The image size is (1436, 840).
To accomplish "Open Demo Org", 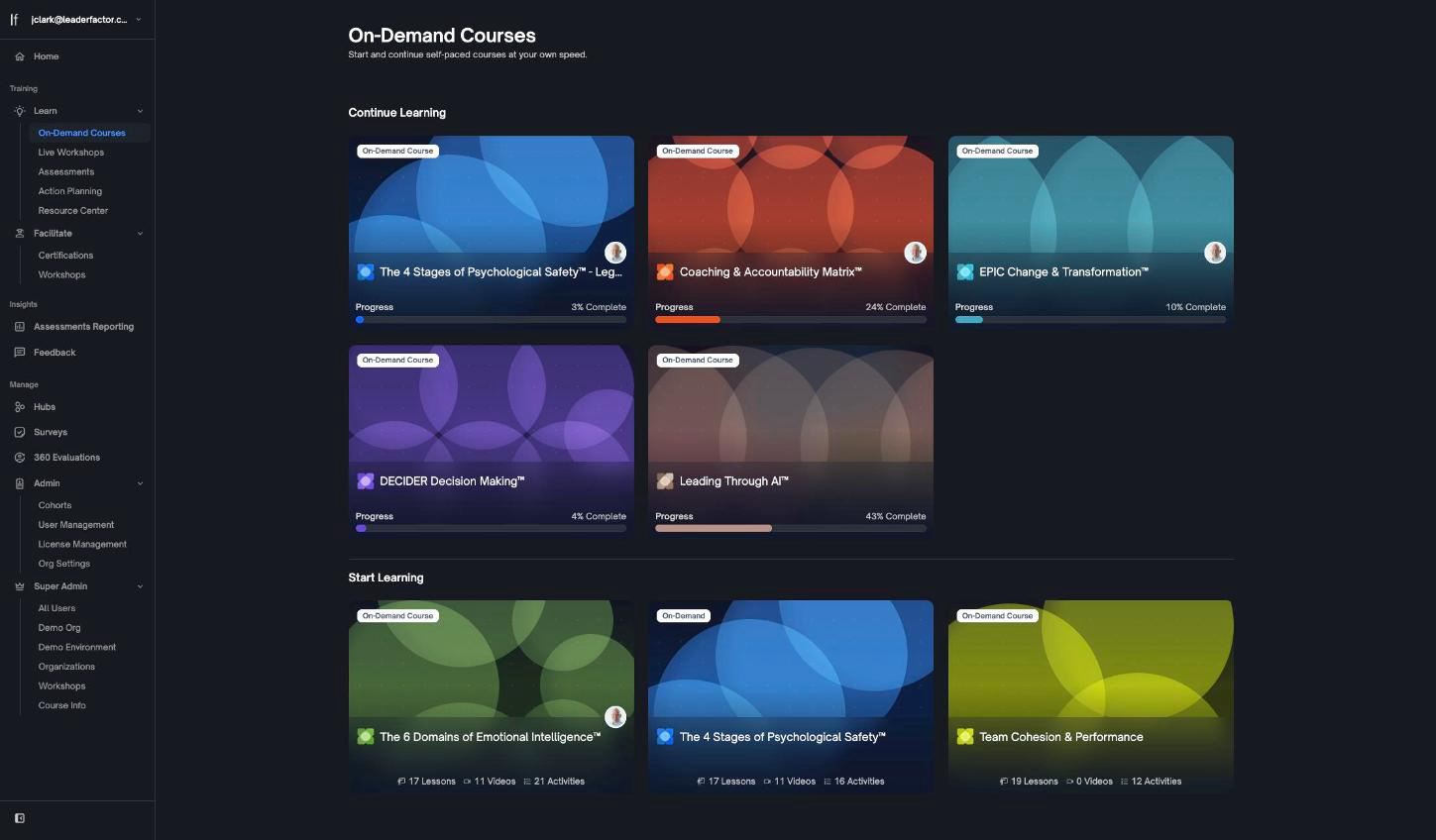I will tap(59, 628).
